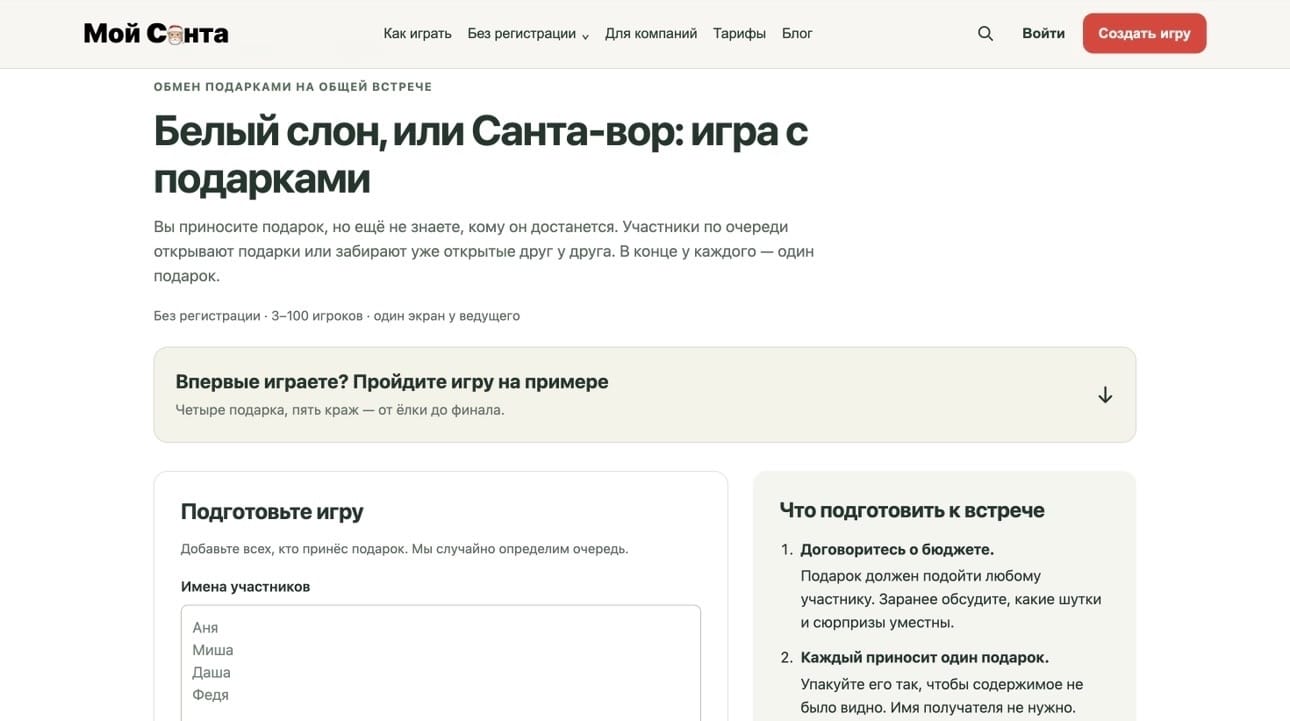The height and width of the screenshot is (721, 1290).
Task: Click the Подготовьте игру heading
Action: (x=272, y=512)
